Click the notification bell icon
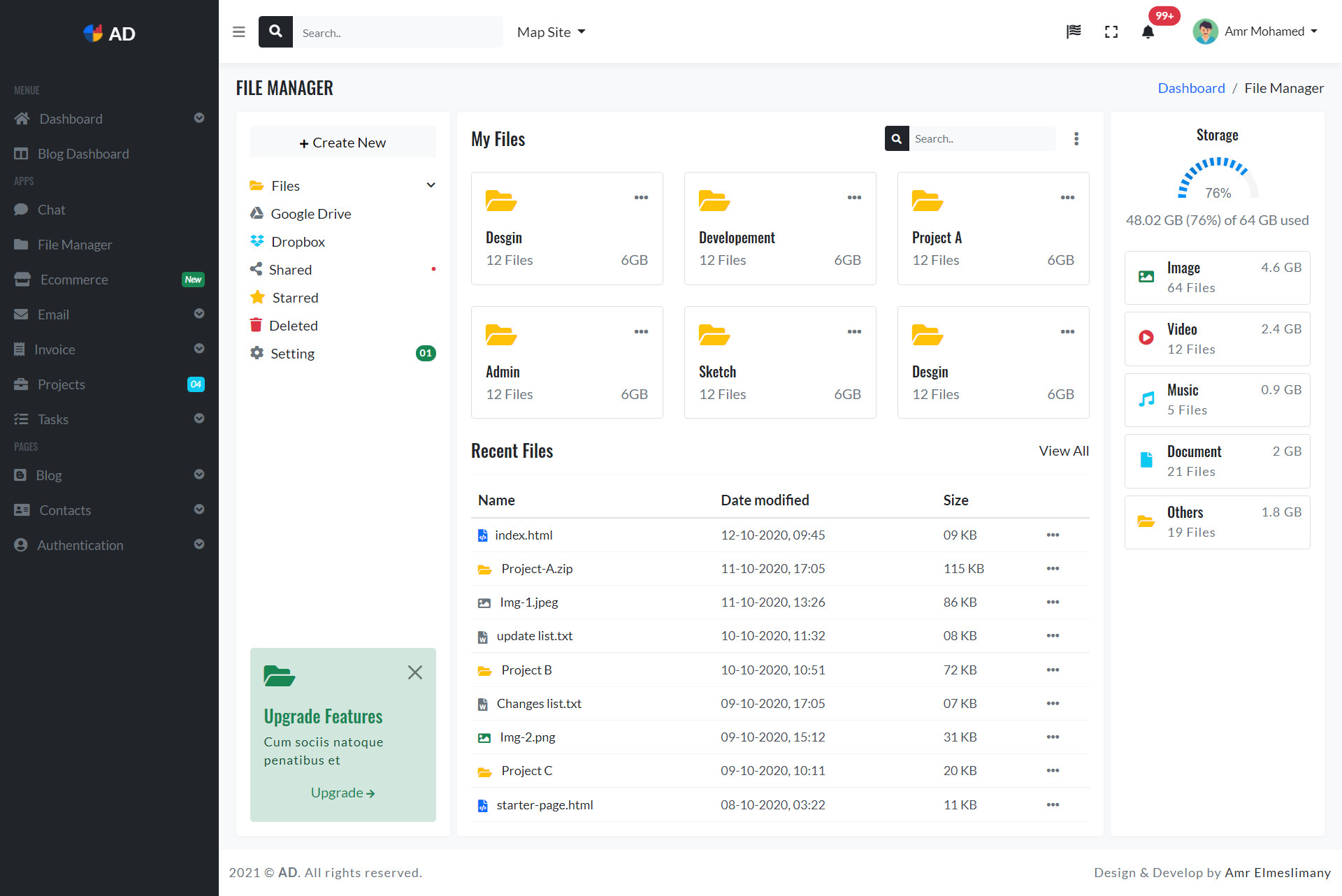 (x=1148, y=32)
